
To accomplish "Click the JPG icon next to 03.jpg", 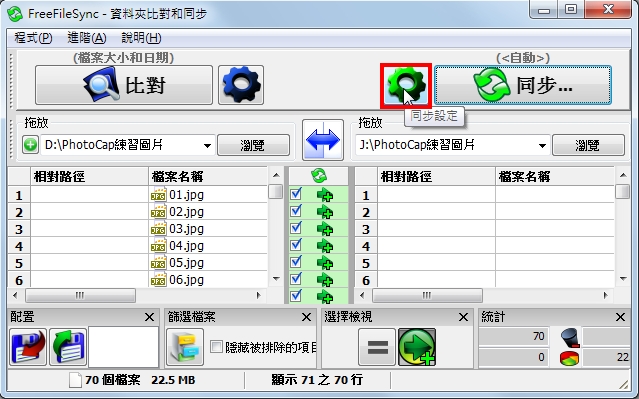I will 159,229.
